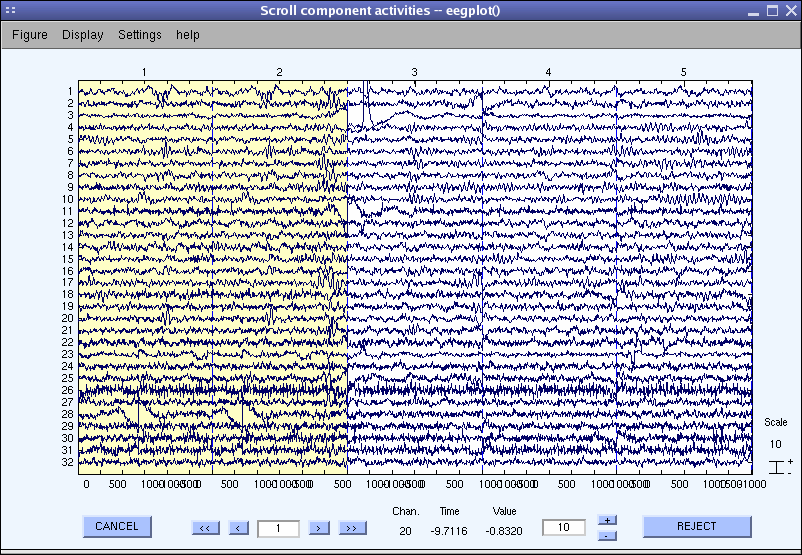Step forward one epoch with > button
The image size is (802, 555).
318,527
